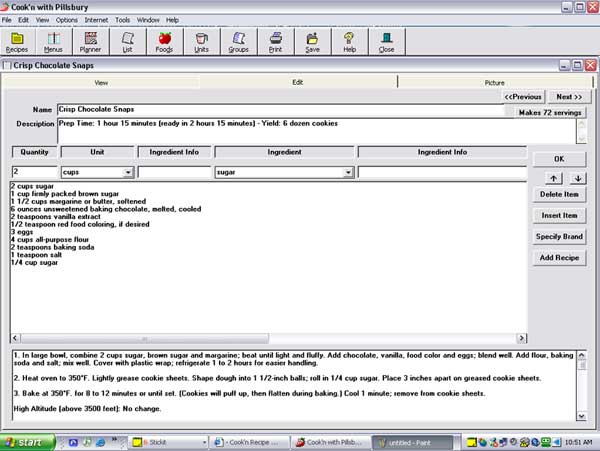Screen dimensions: 600x451
Task: Click the Description text field
Action: coord(316,131)
